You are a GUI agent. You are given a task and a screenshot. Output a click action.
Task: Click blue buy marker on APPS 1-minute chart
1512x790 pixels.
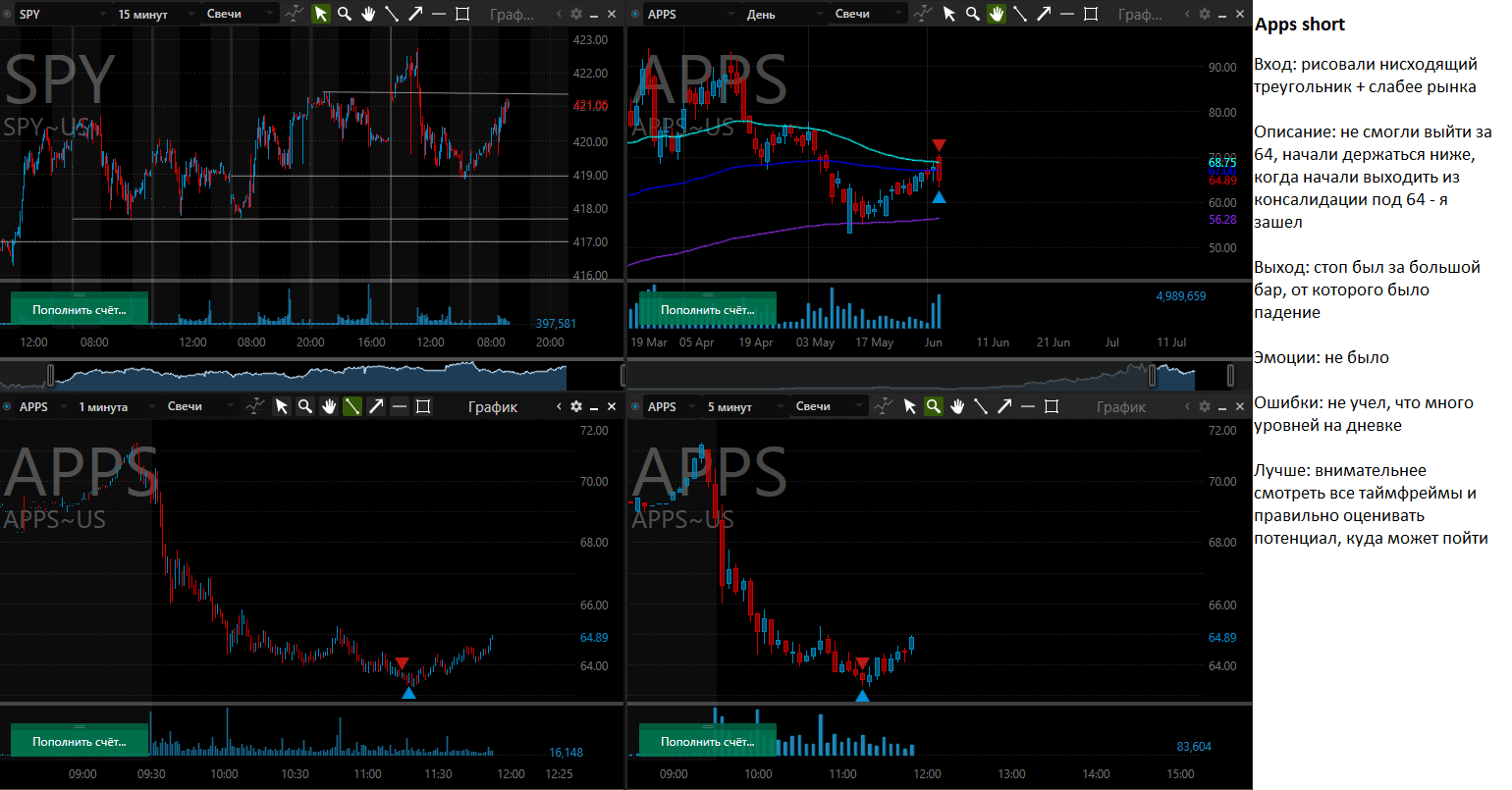coord(408,693)
